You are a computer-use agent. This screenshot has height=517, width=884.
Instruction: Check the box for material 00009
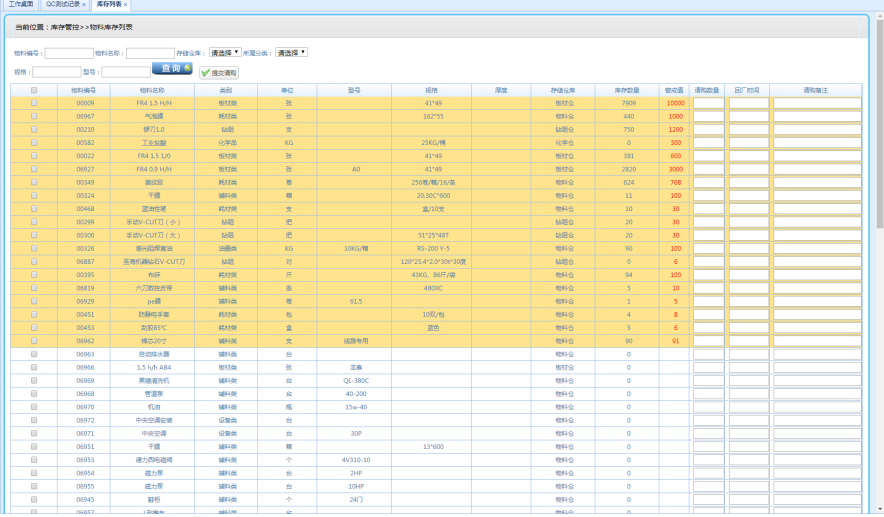(x=34, y=103)
